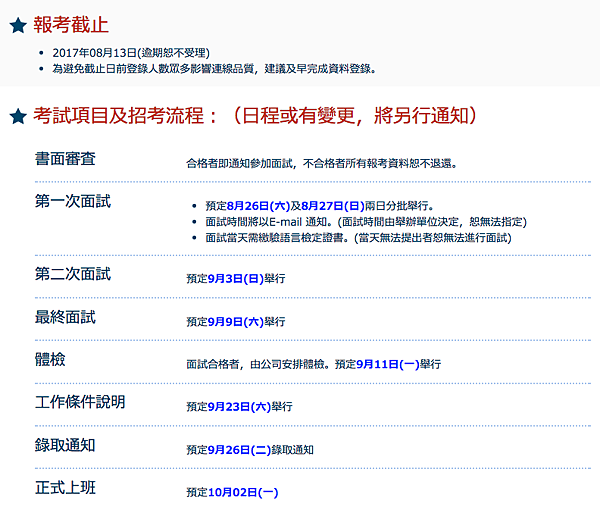Image resolution: width=600 pixels, height=513 pixels.
Task: Click the deadline text 2017年08月13日
Action: (x=95, y=53)
